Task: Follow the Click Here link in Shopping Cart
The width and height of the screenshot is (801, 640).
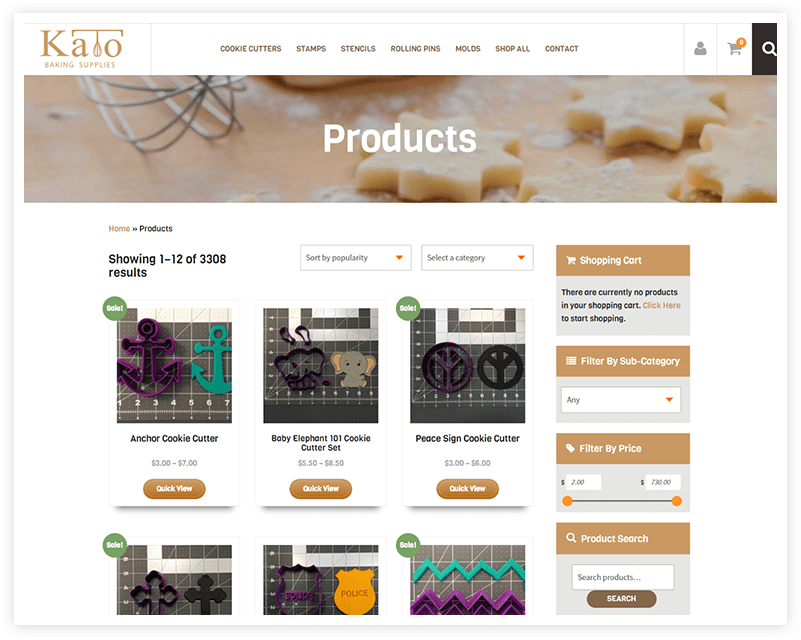Action: (x=662, y=305)
